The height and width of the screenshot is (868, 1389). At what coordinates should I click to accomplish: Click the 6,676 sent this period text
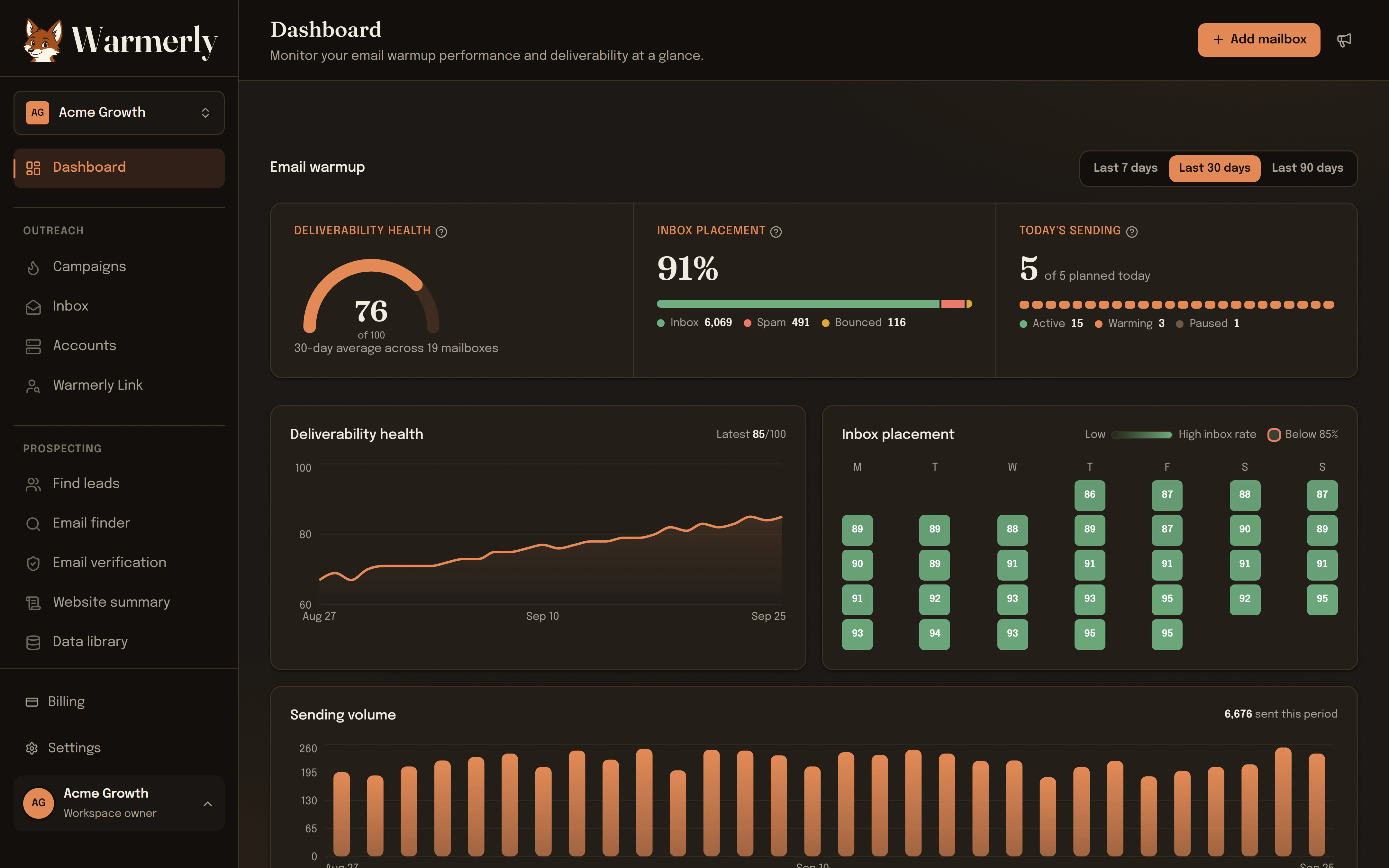[x=1281, y=714]
